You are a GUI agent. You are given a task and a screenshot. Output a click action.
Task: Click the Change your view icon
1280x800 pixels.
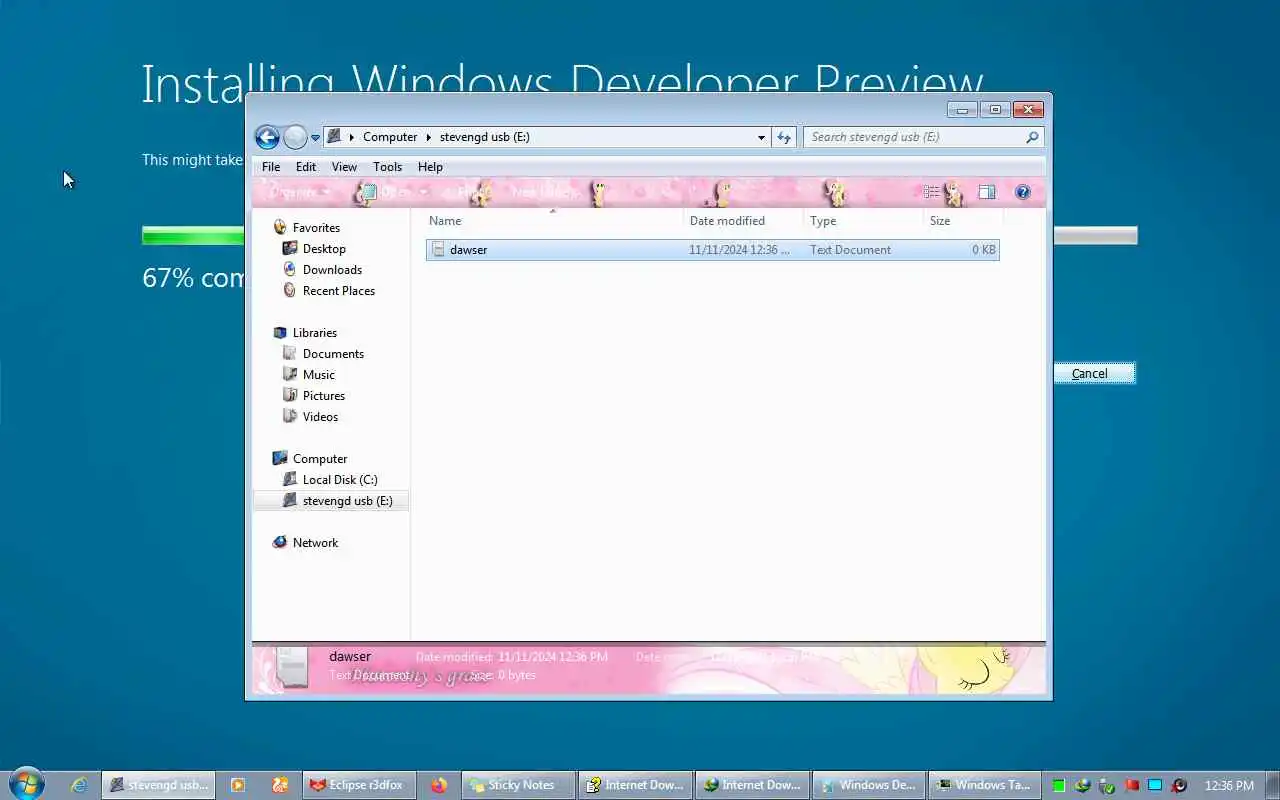pos(931,192)
